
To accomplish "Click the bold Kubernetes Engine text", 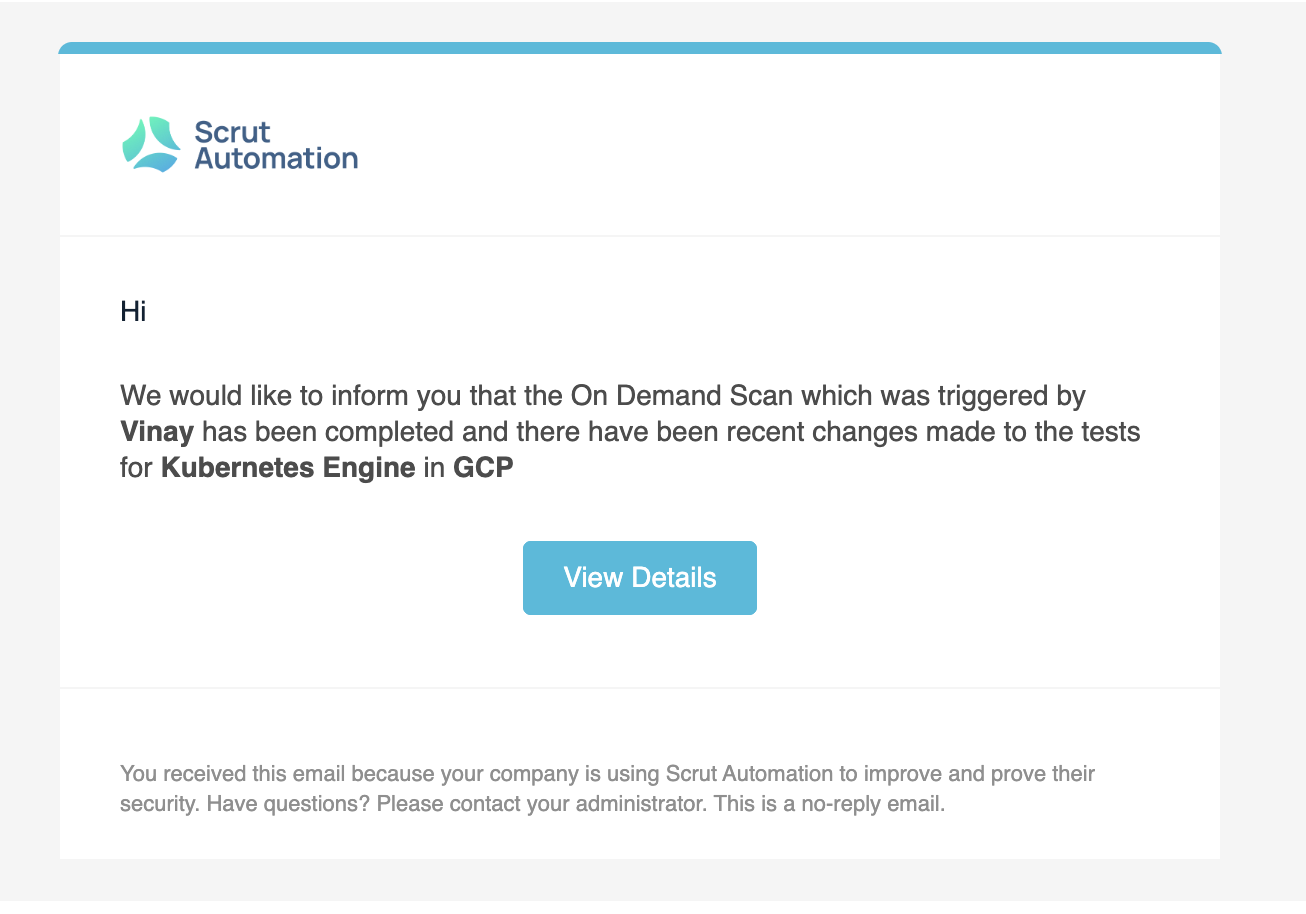I will (288, 468).
